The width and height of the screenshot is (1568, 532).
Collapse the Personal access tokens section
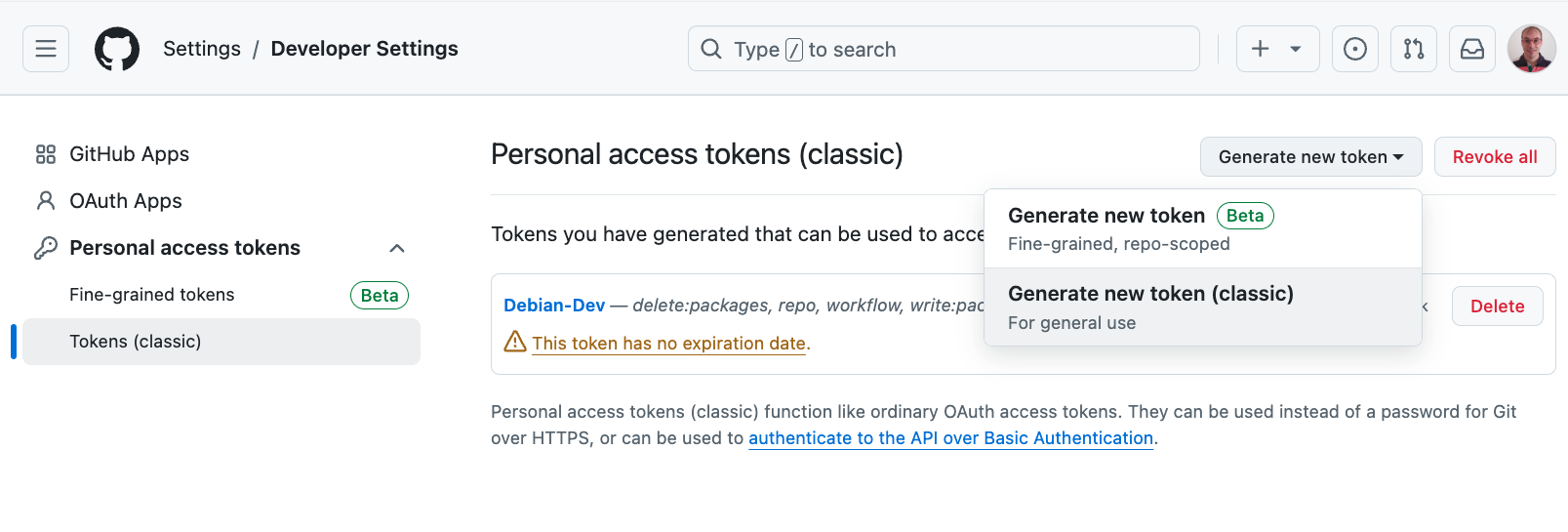pos(397,248)
